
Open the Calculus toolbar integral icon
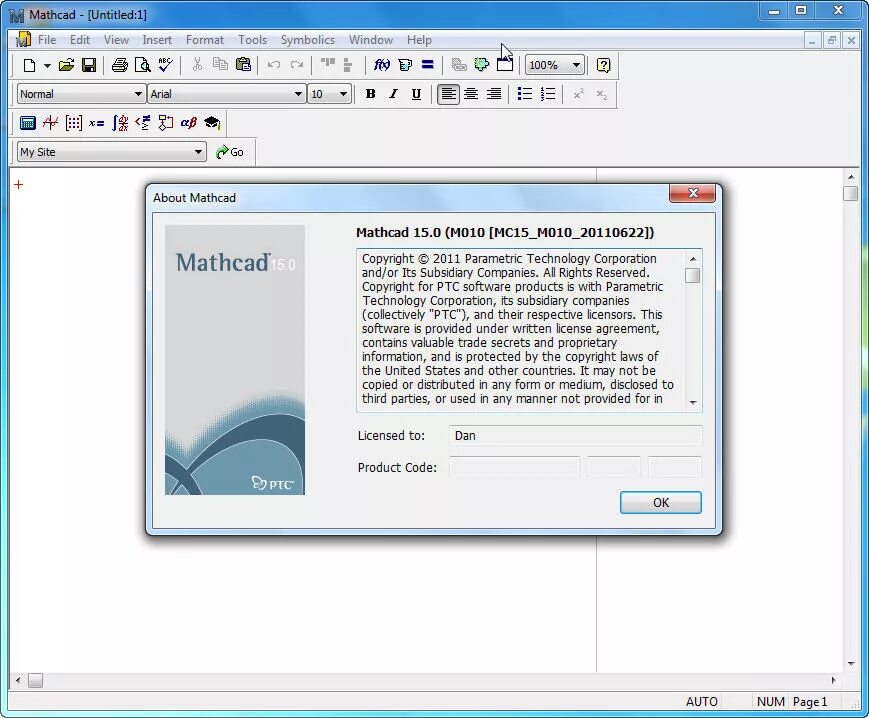point(120,122)
